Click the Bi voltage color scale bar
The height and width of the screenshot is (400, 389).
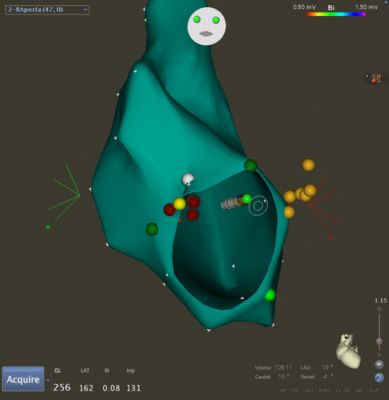point(336,14)
